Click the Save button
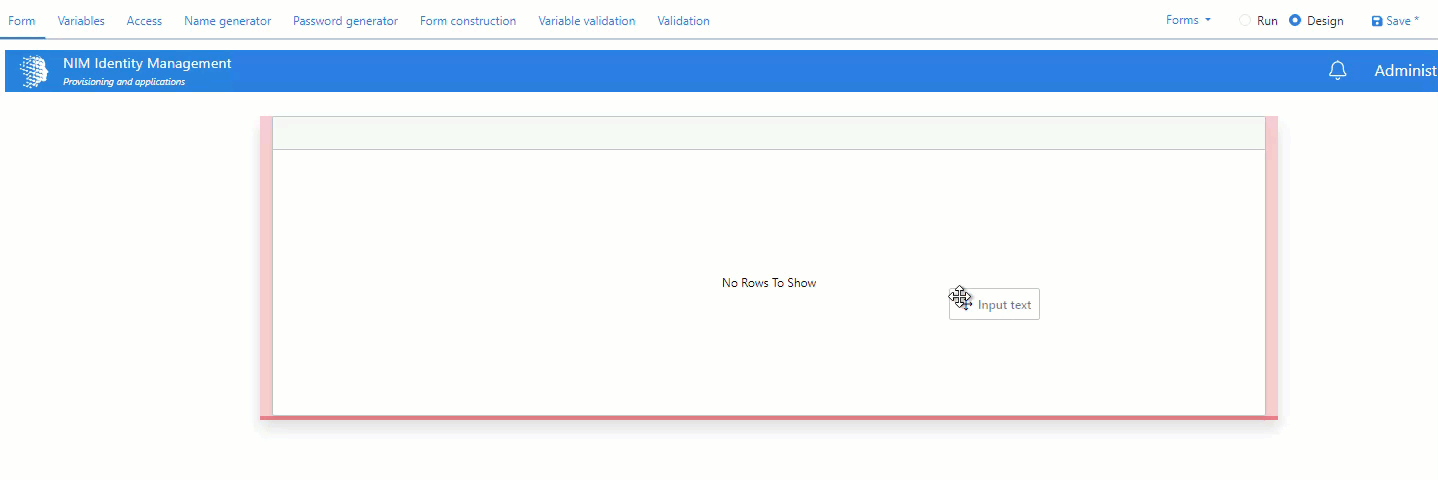Image resolution: width=1438 pixels, height=480 pixels. pyautogui.click(x=1394, y=21)
